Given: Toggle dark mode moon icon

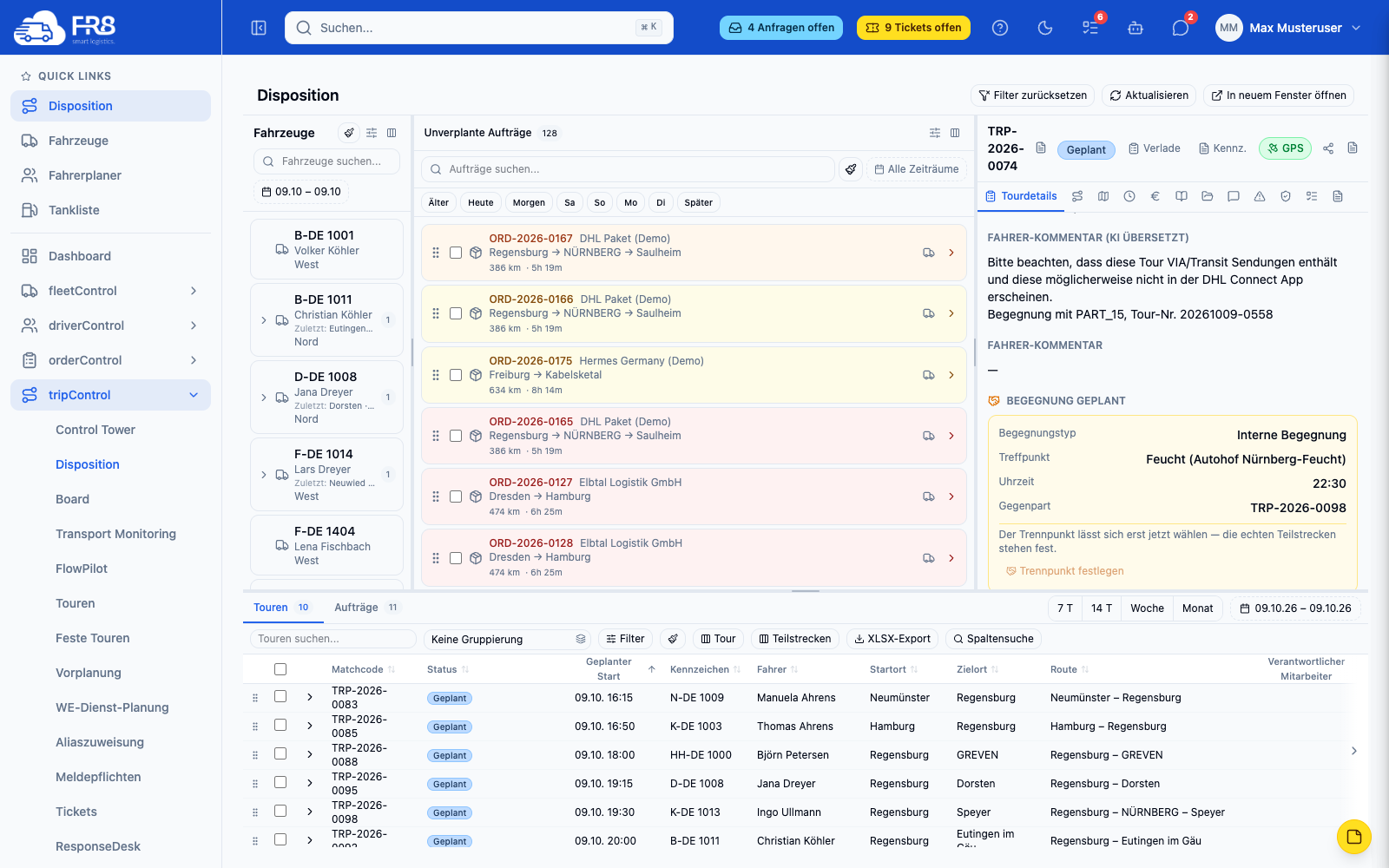Looking at the screenshot, I should coord(1045,28).
